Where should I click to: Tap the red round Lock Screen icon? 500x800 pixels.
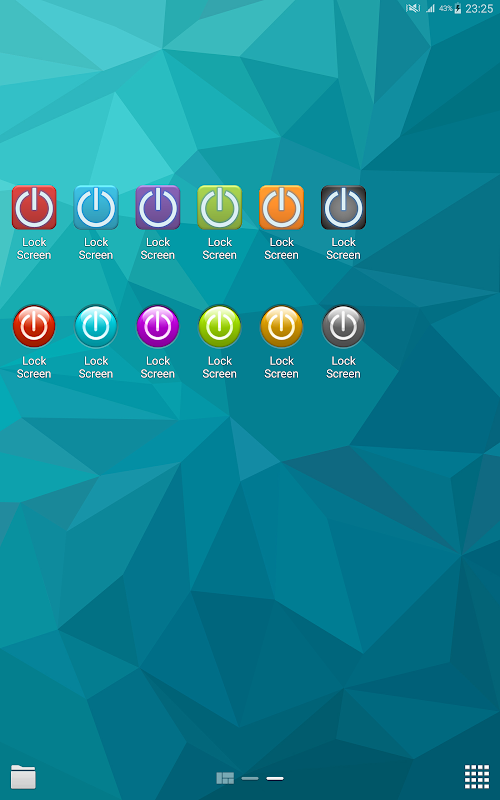[34, 327]
